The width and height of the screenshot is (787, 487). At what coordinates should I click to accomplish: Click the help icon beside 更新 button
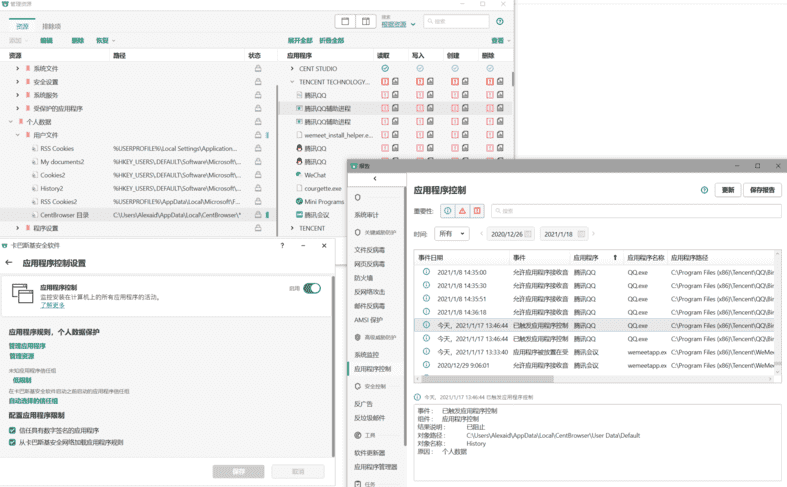[704, 190]
